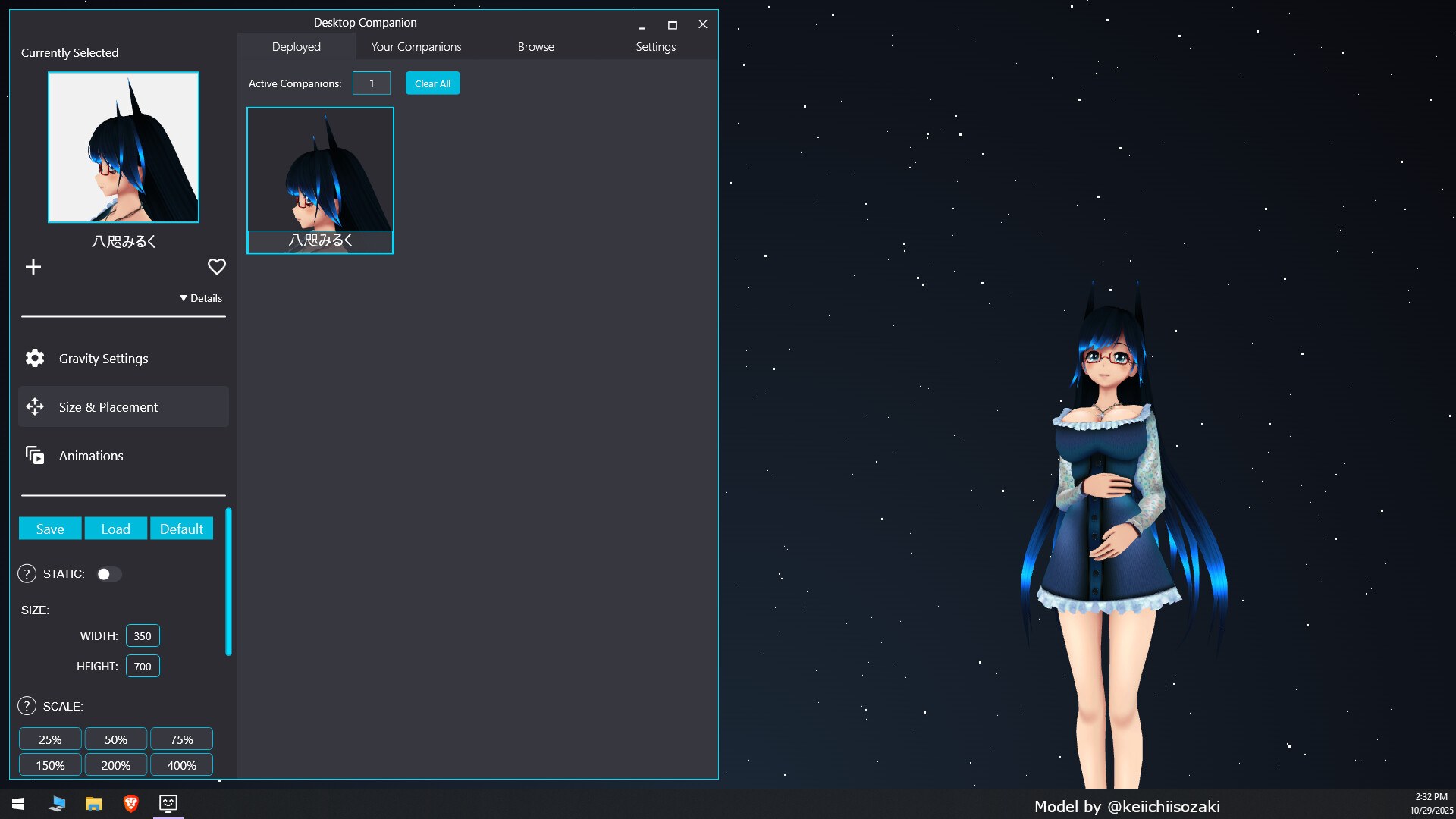Launch Brave browser from the taskbar
The image size is (1456, 819).
(130, 803)
